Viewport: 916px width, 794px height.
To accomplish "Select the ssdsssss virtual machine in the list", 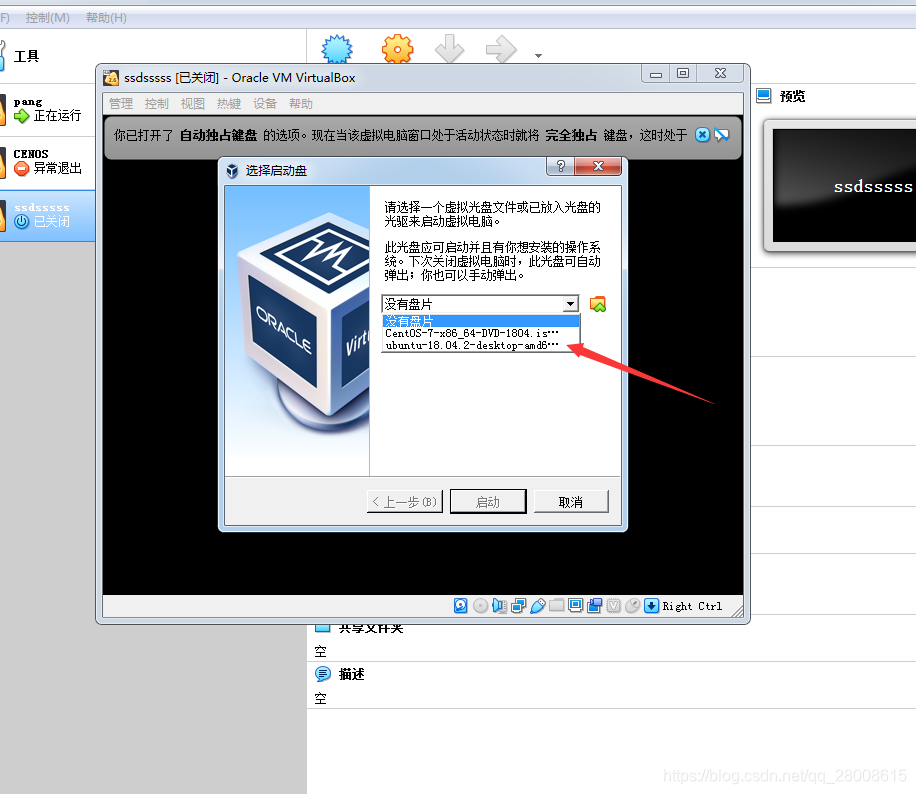I will [x=47, y=216].
